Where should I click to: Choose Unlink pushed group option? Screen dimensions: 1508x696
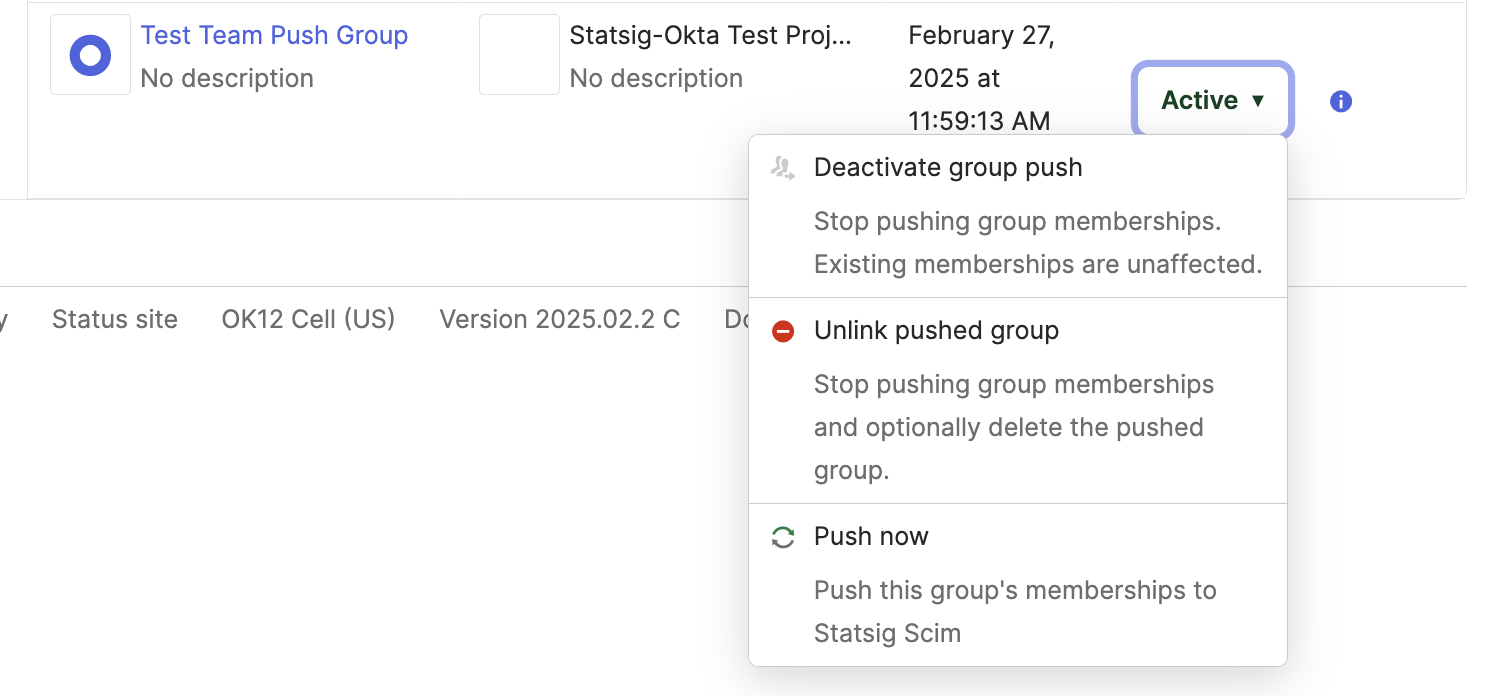pyautogui.click(x=936, y=331)
